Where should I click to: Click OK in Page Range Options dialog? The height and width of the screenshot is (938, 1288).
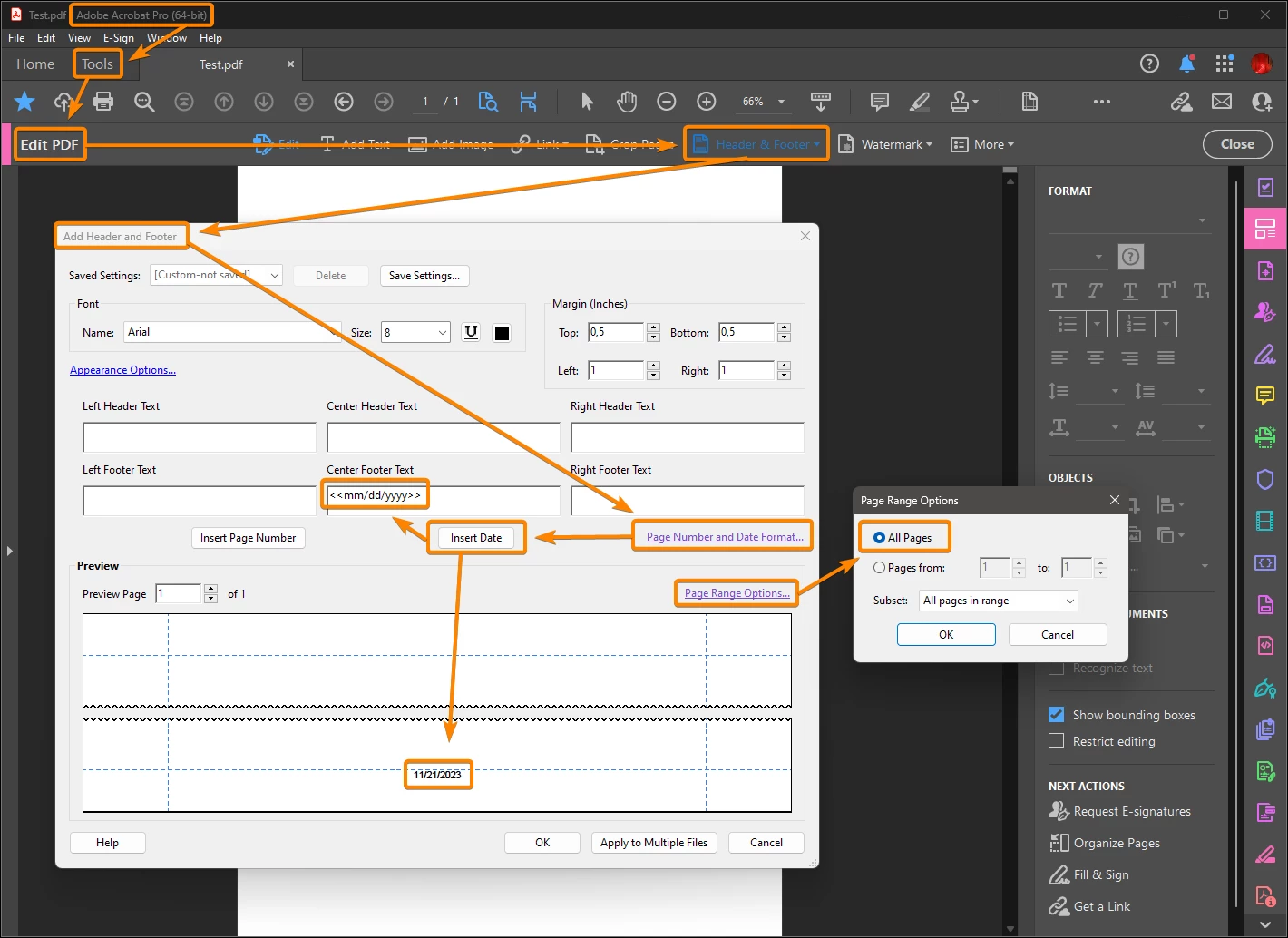[946, 635]
